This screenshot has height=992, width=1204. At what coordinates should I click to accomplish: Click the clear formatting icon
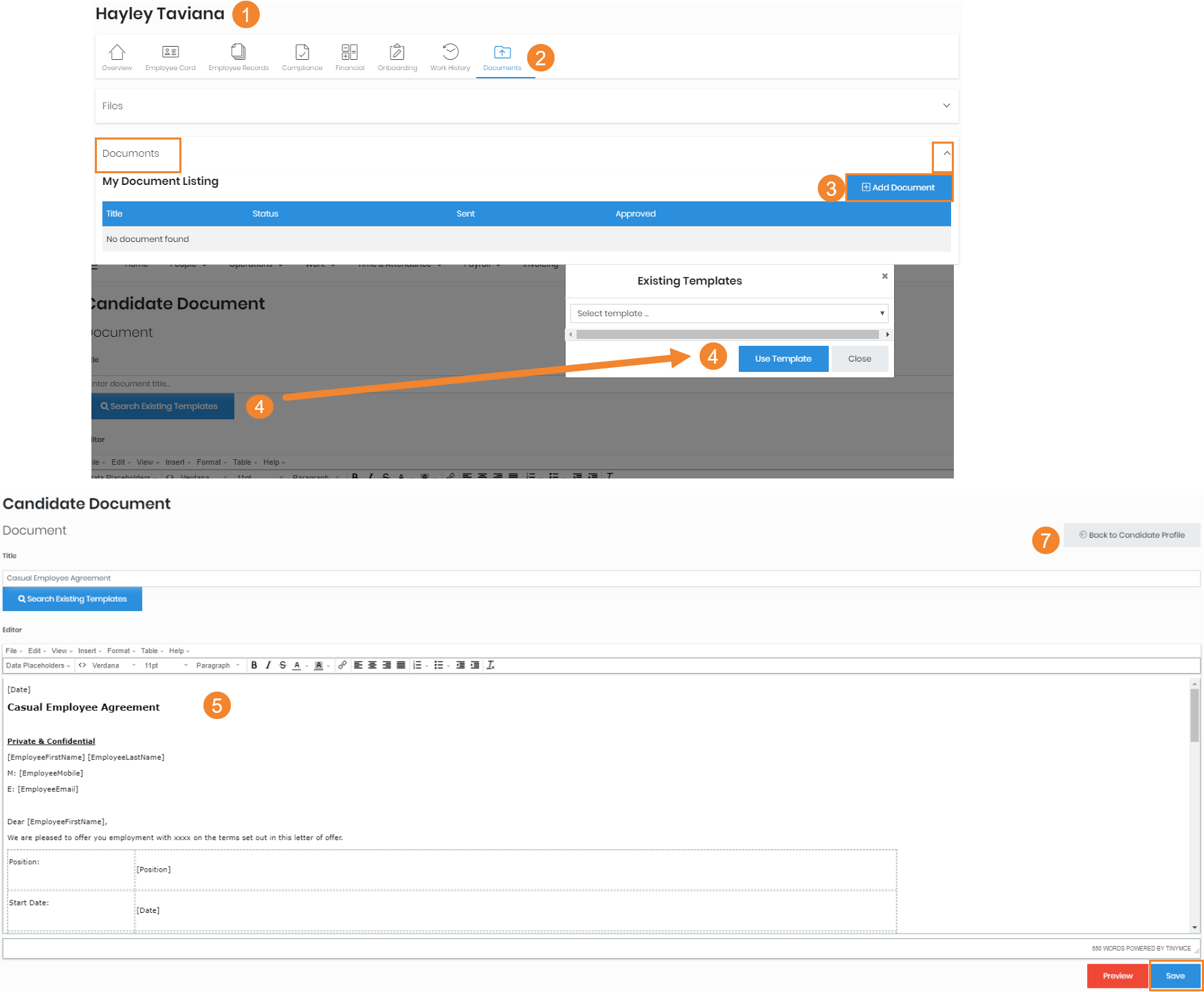(491, 665)
